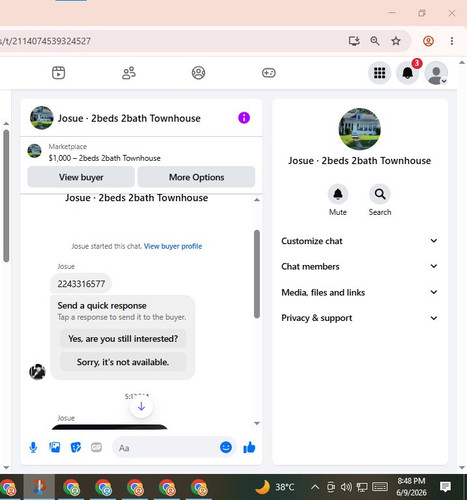Click the chat header title Josue · 2beds 2bath Townhouse
This screenshot has height=500, width=467.
click(129, 118)
